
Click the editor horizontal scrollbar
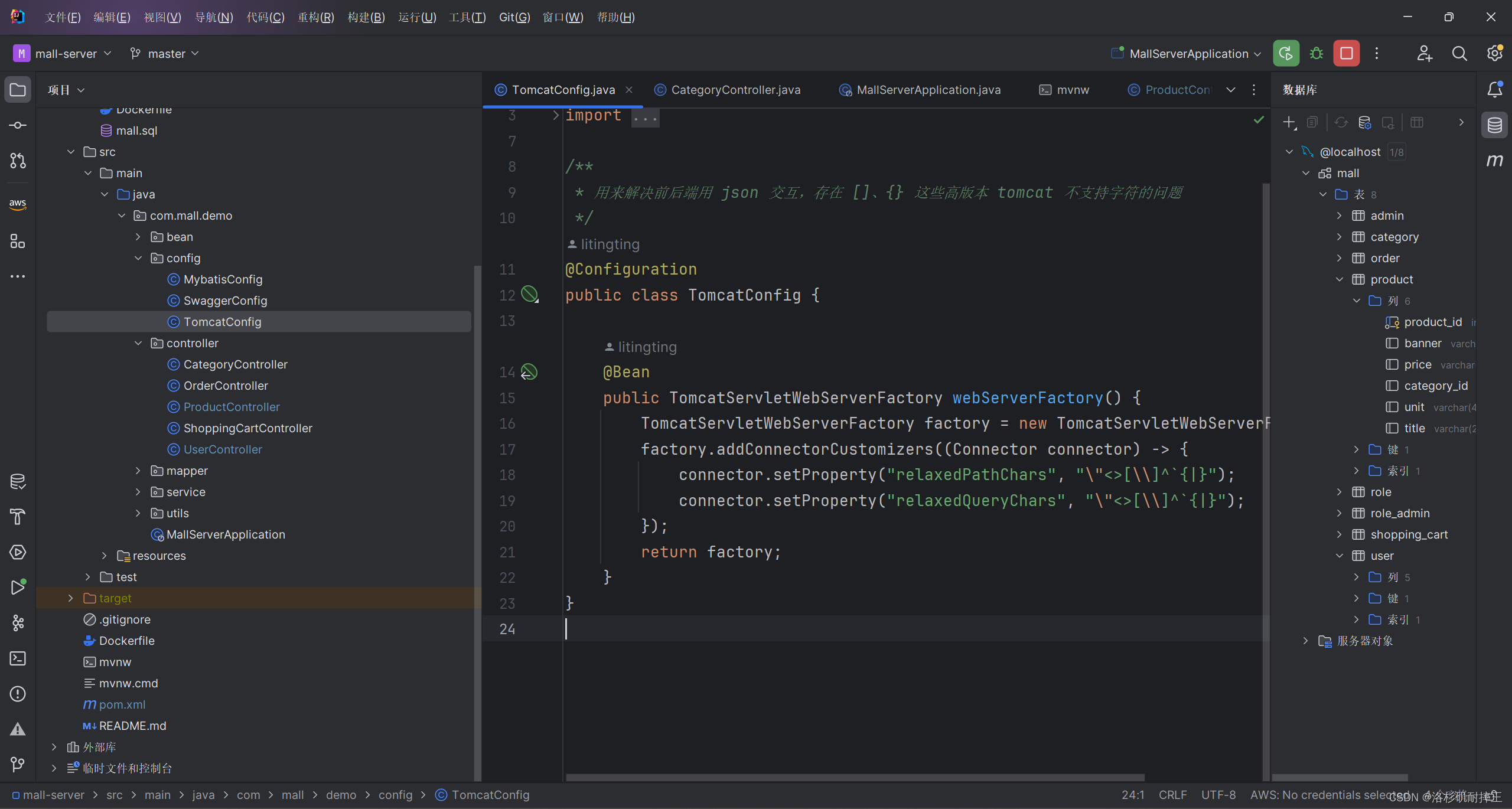click(x=855, y=777)
